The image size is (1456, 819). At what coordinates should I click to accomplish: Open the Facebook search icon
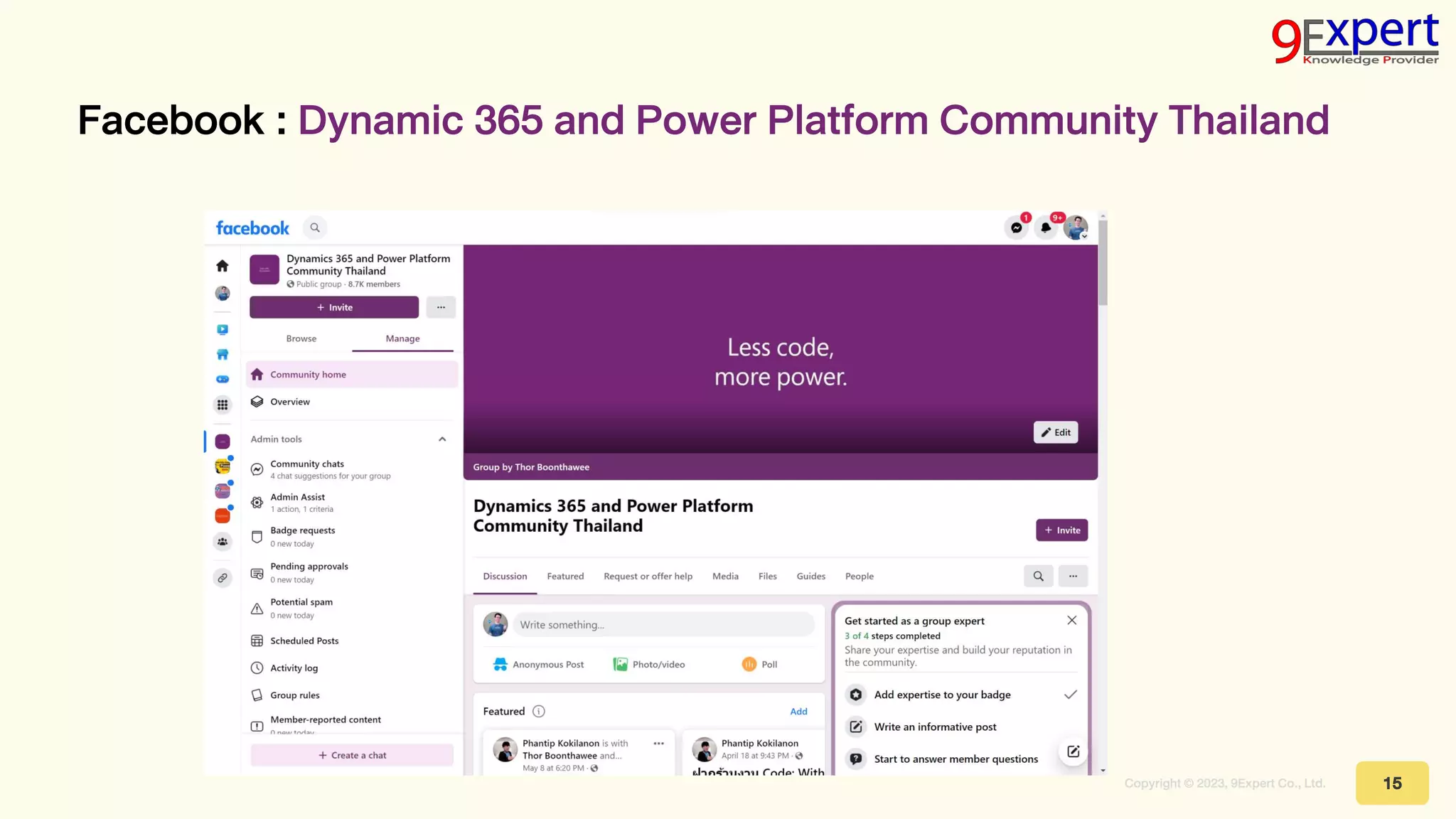pyautogui.click(x=315, y=228)
